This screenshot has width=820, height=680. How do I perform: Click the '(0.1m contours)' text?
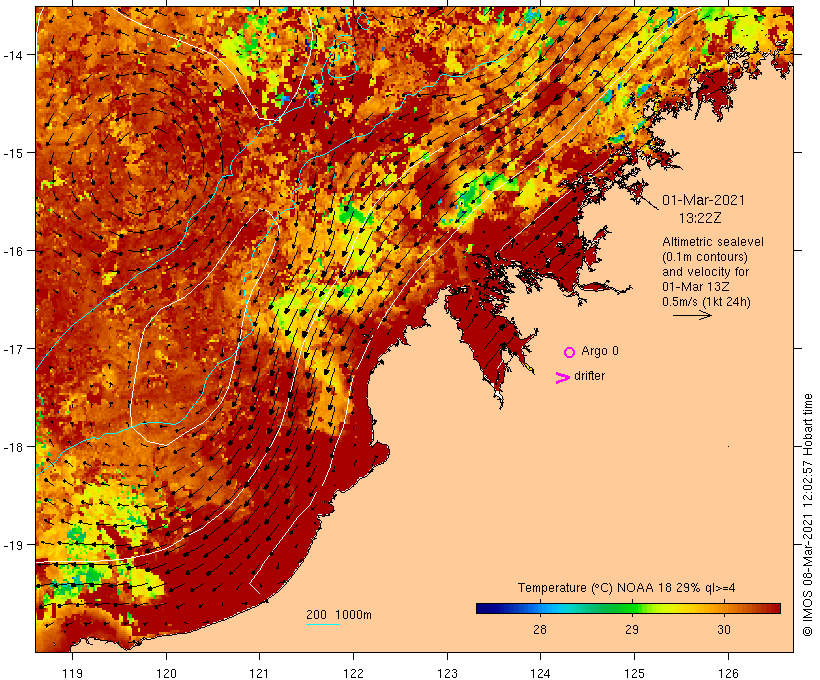click(705, 257)
